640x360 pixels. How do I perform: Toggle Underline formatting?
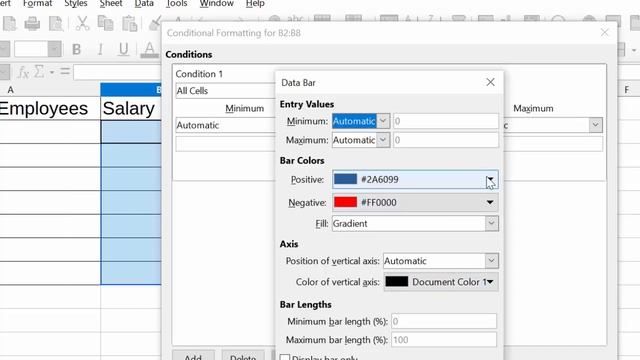coord(123,49)
